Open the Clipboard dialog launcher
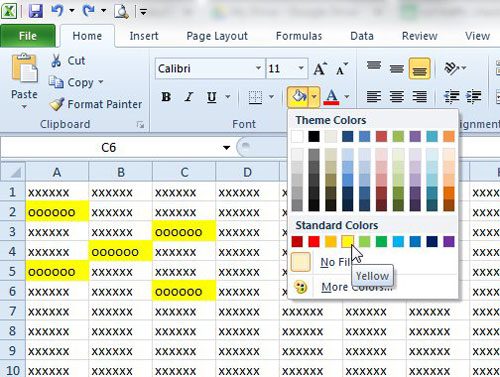The height and width of the screenshot is (377, 500). point(140,125)
